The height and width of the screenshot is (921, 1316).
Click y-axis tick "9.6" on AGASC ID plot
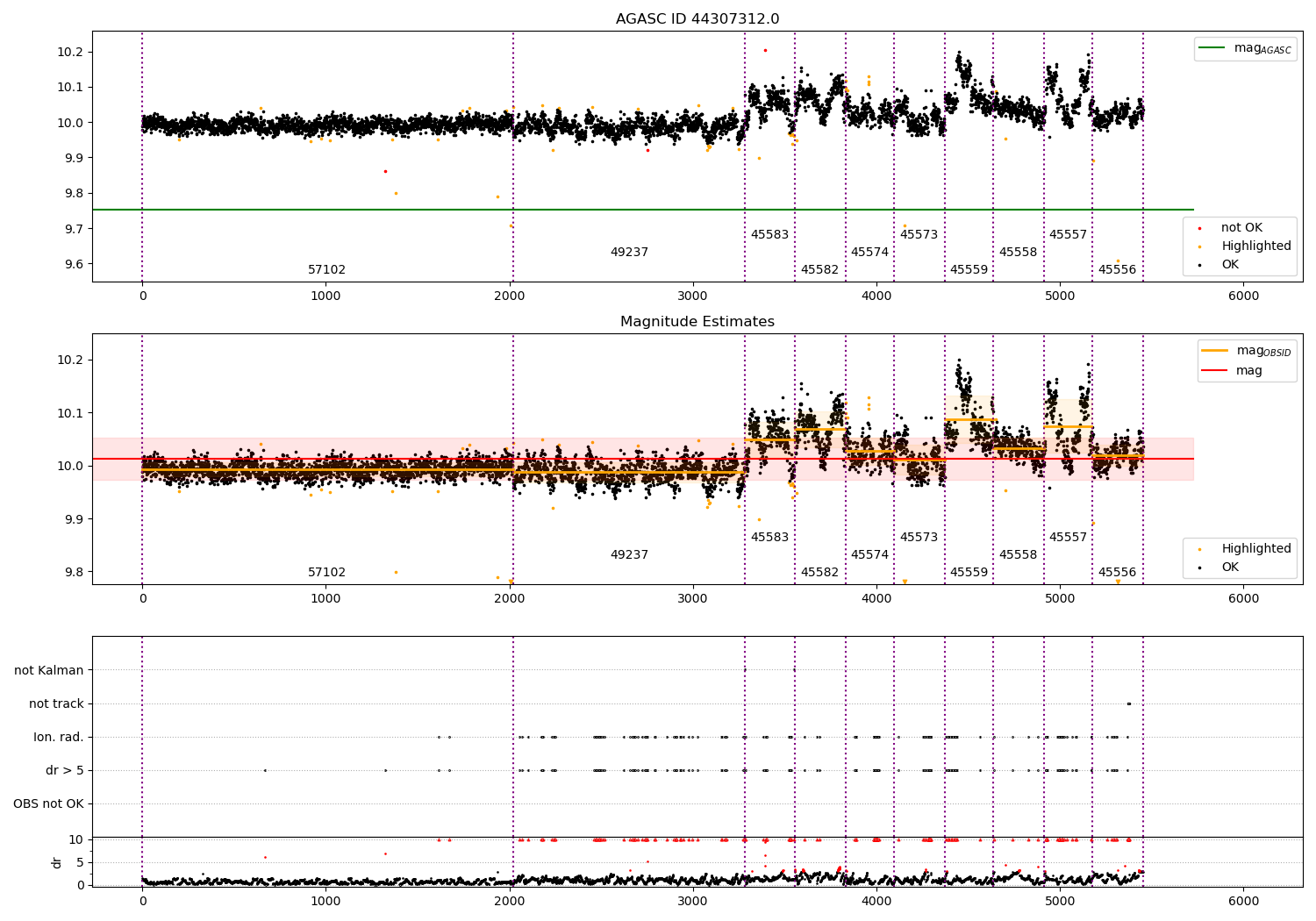pos(74,265)
